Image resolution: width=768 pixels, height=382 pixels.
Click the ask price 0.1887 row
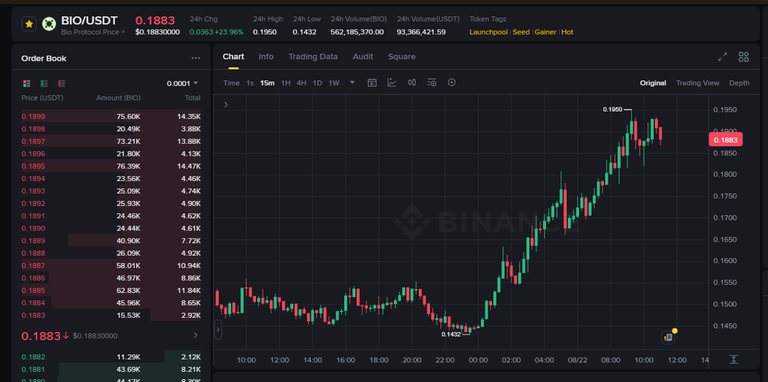[111, 265]
